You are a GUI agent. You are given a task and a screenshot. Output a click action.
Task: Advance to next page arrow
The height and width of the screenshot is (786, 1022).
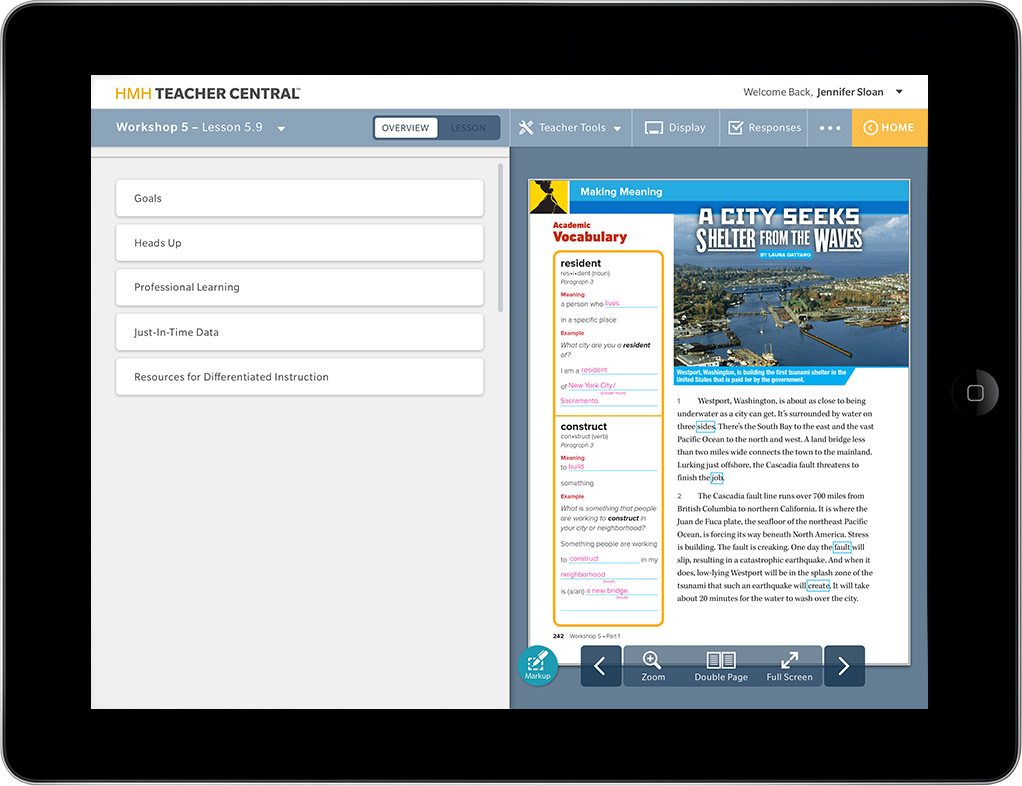[x=844, y=666]
